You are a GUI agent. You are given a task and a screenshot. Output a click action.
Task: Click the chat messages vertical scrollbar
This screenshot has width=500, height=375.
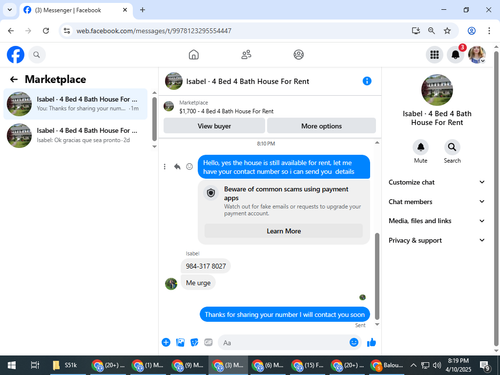point(377,276)
